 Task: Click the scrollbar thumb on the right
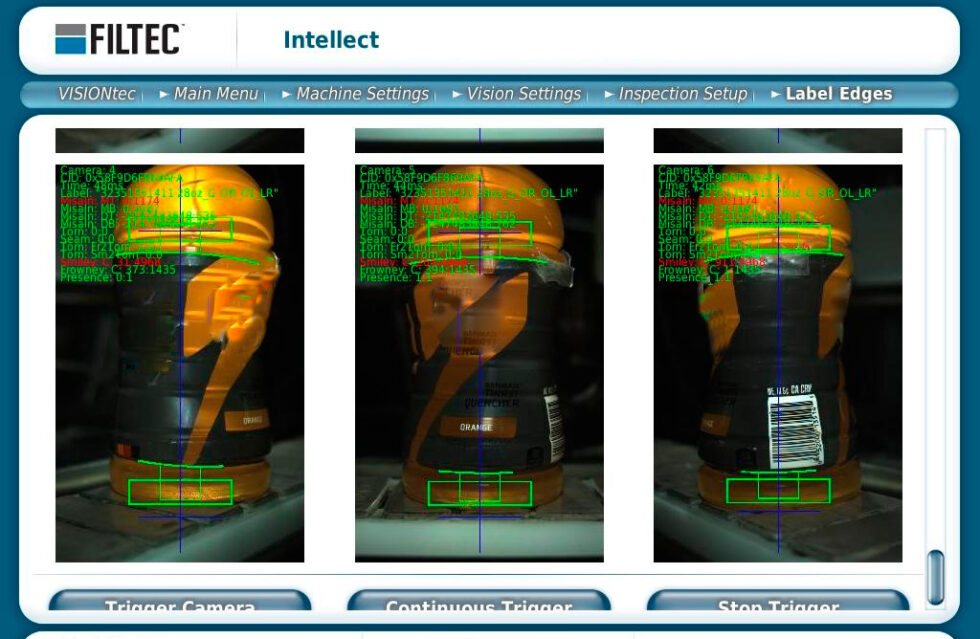(934, 575)
